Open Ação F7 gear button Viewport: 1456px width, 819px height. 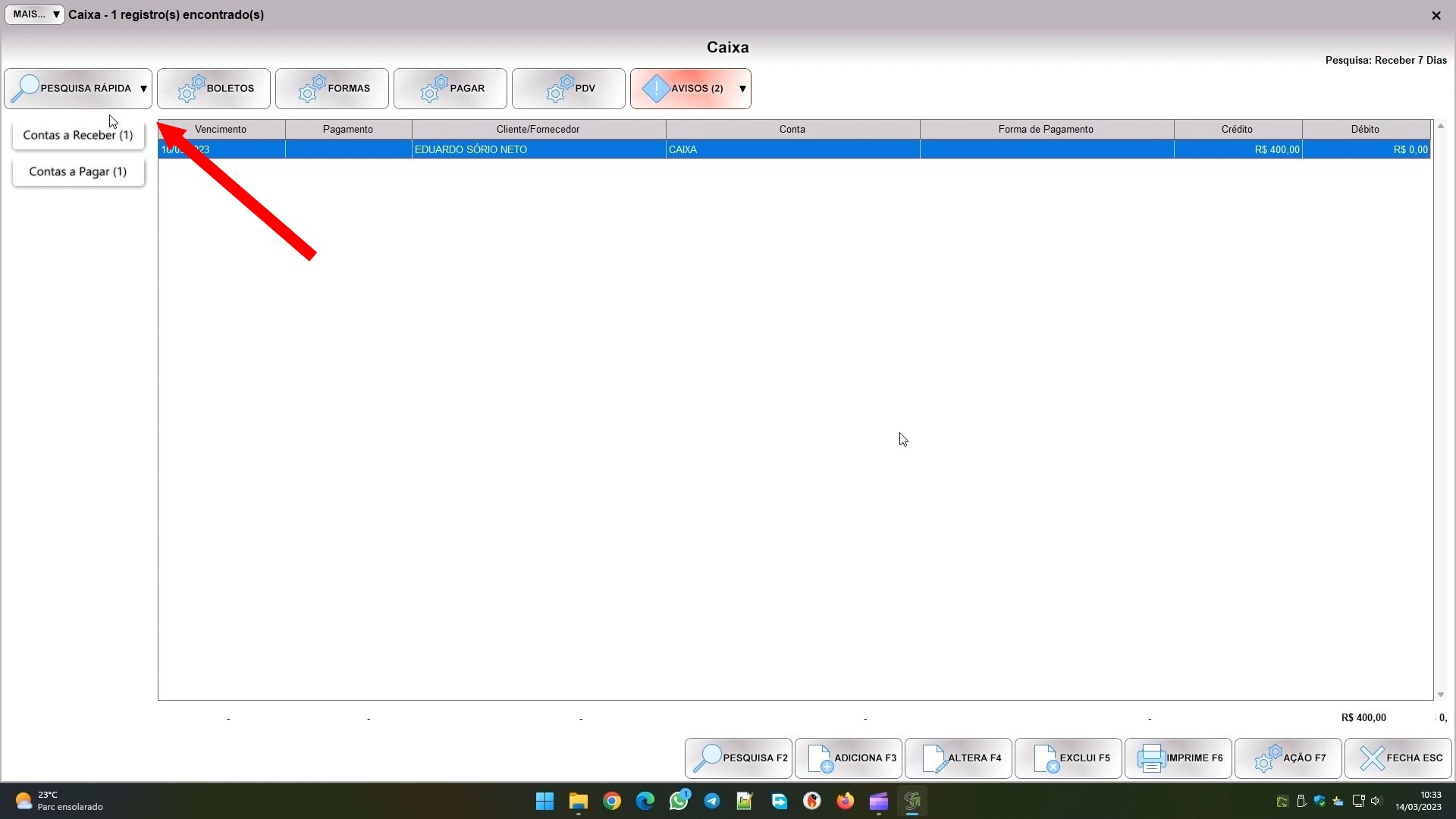click(x=1288, y=758)
